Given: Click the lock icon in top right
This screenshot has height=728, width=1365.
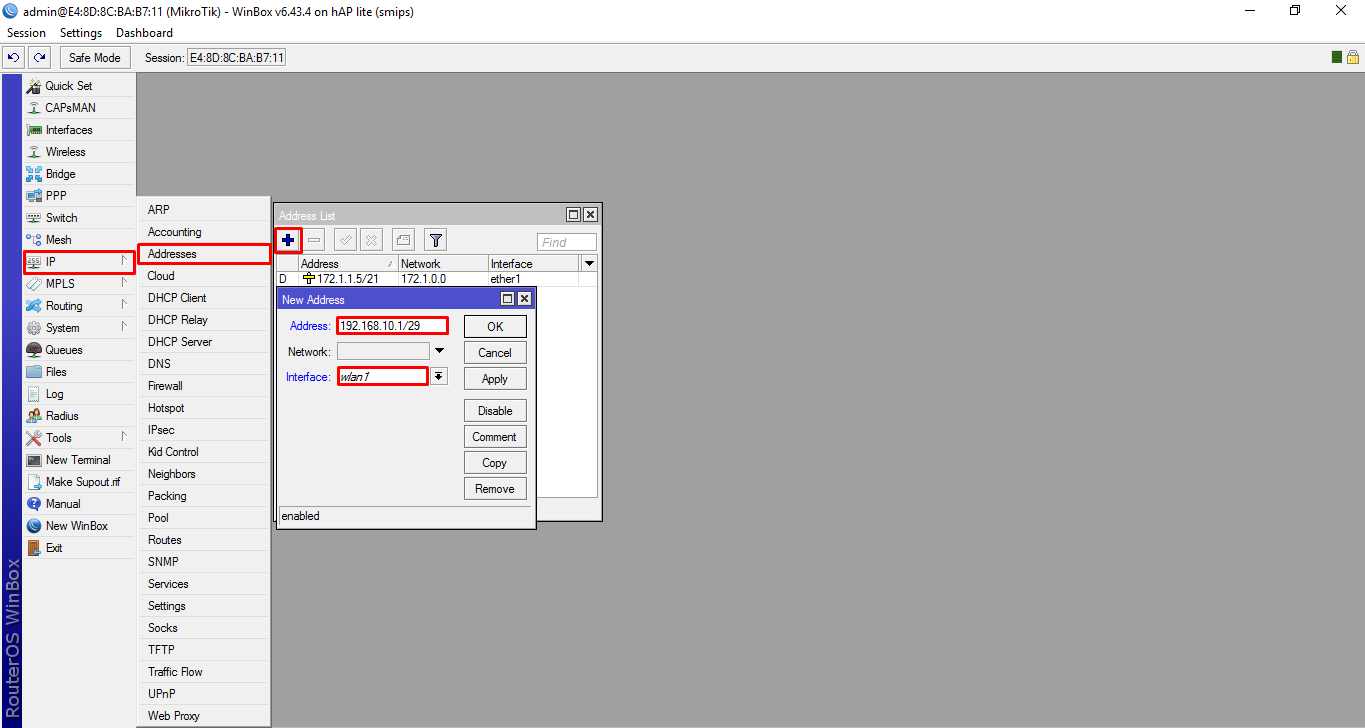Looking at the screenshot, I should pyautogui.click(x=1352, y=57).
